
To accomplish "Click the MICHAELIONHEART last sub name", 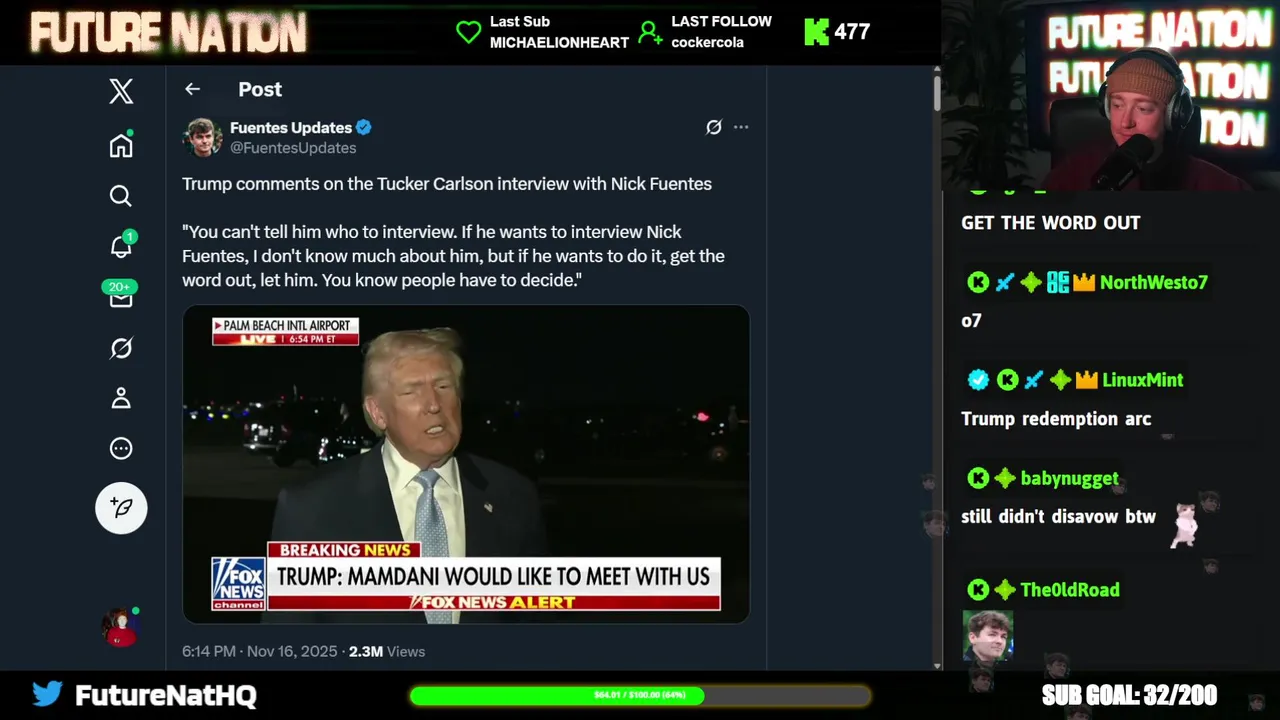I will tap(559, 42).
